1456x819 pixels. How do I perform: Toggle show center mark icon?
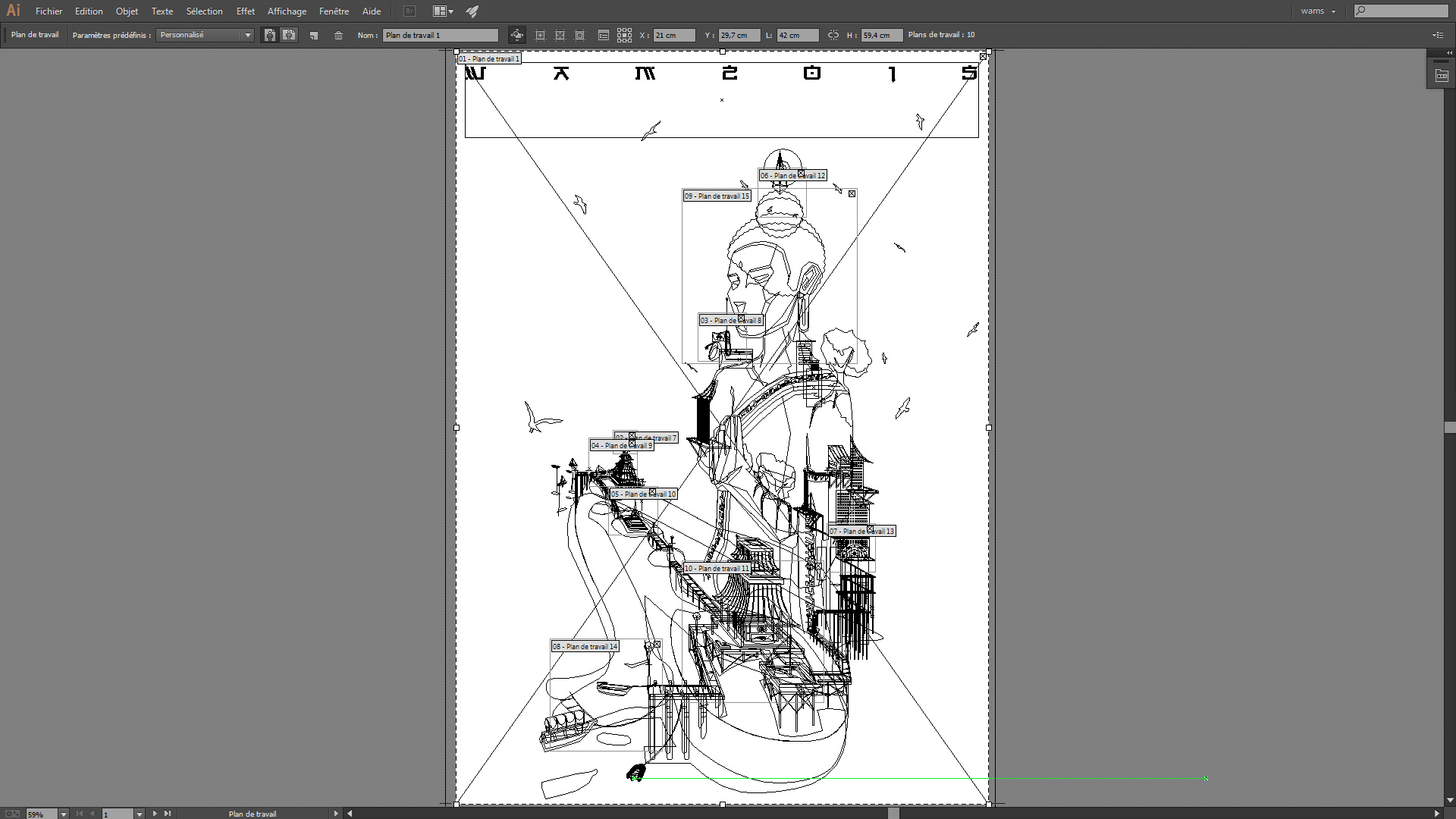[540, 35]
